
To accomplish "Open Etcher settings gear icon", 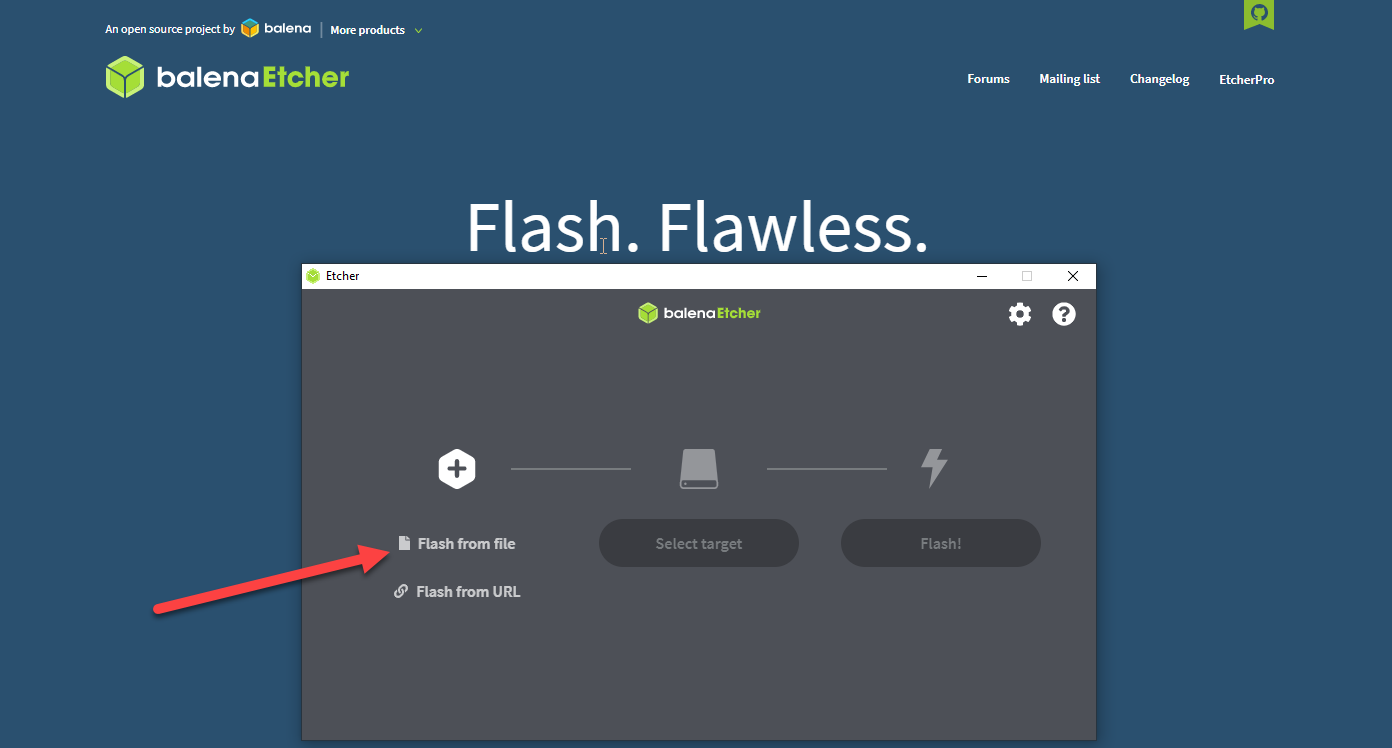I will (x=1019, y=314).
